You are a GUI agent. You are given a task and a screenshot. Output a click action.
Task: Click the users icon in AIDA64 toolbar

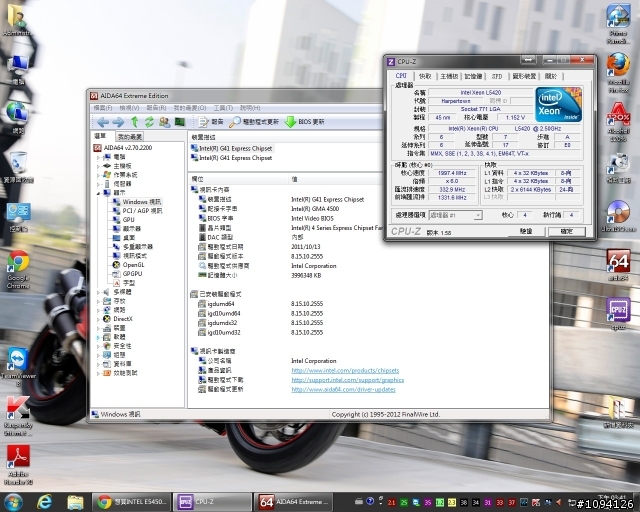coord(164,122)
